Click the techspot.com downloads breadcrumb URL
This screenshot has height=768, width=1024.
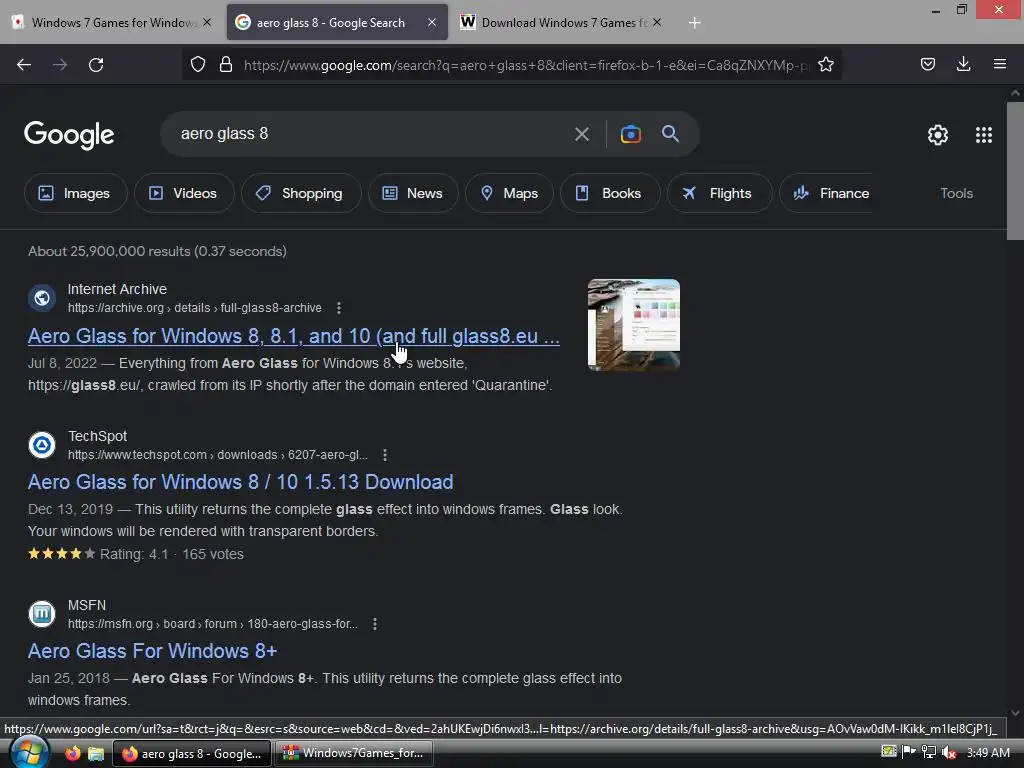217,455
